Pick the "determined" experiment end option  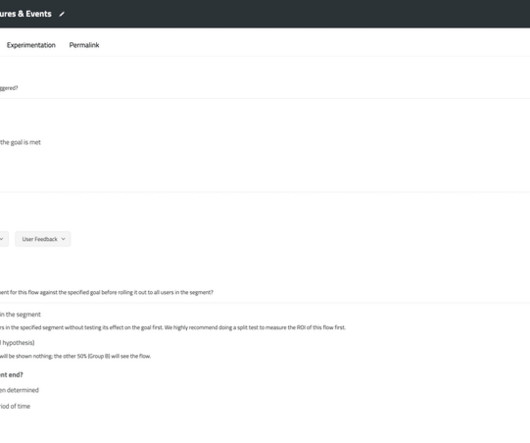[x=19, y=390]
